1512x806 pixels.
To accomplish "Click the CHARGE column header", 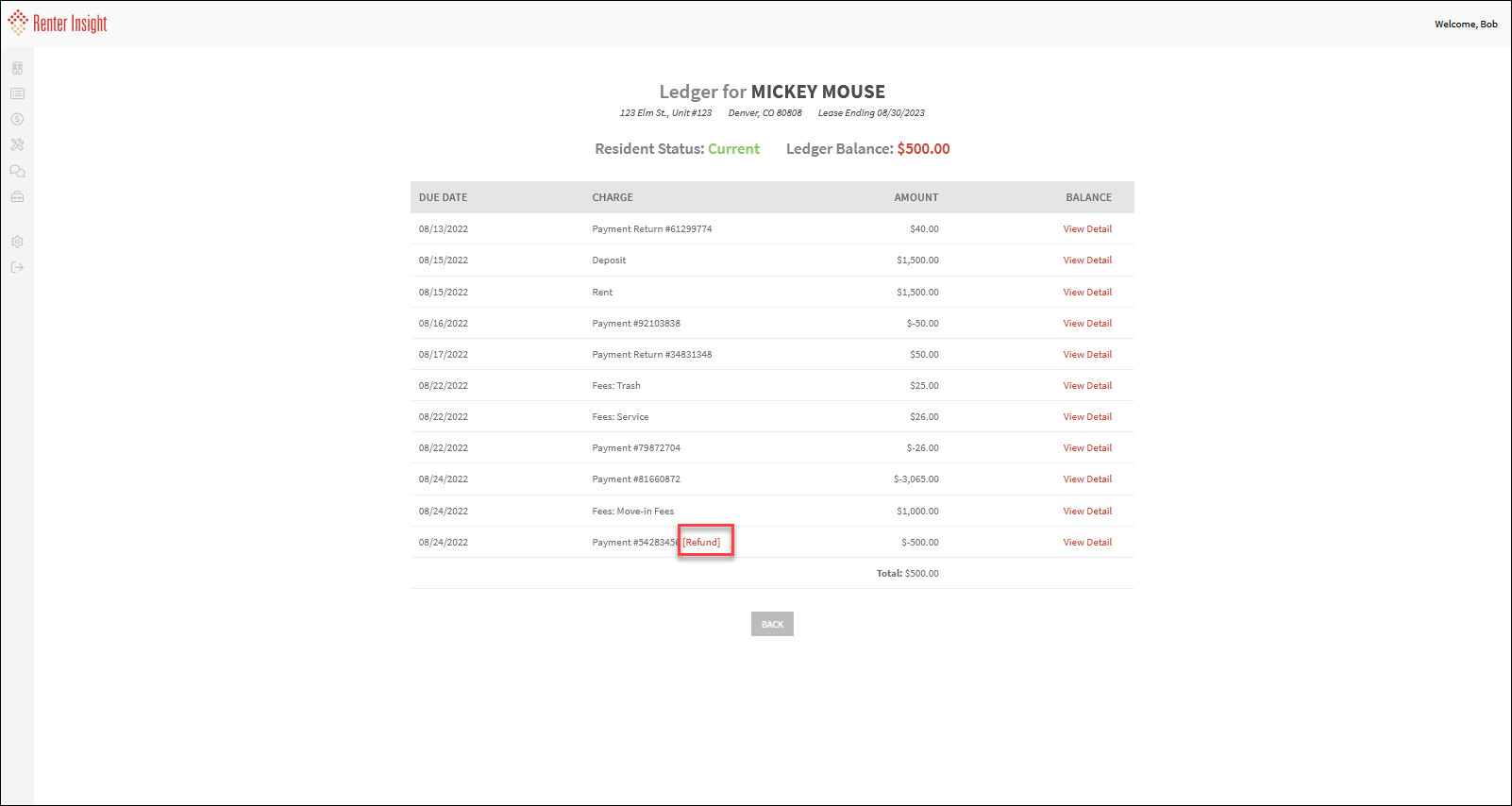I will (613, 197).
